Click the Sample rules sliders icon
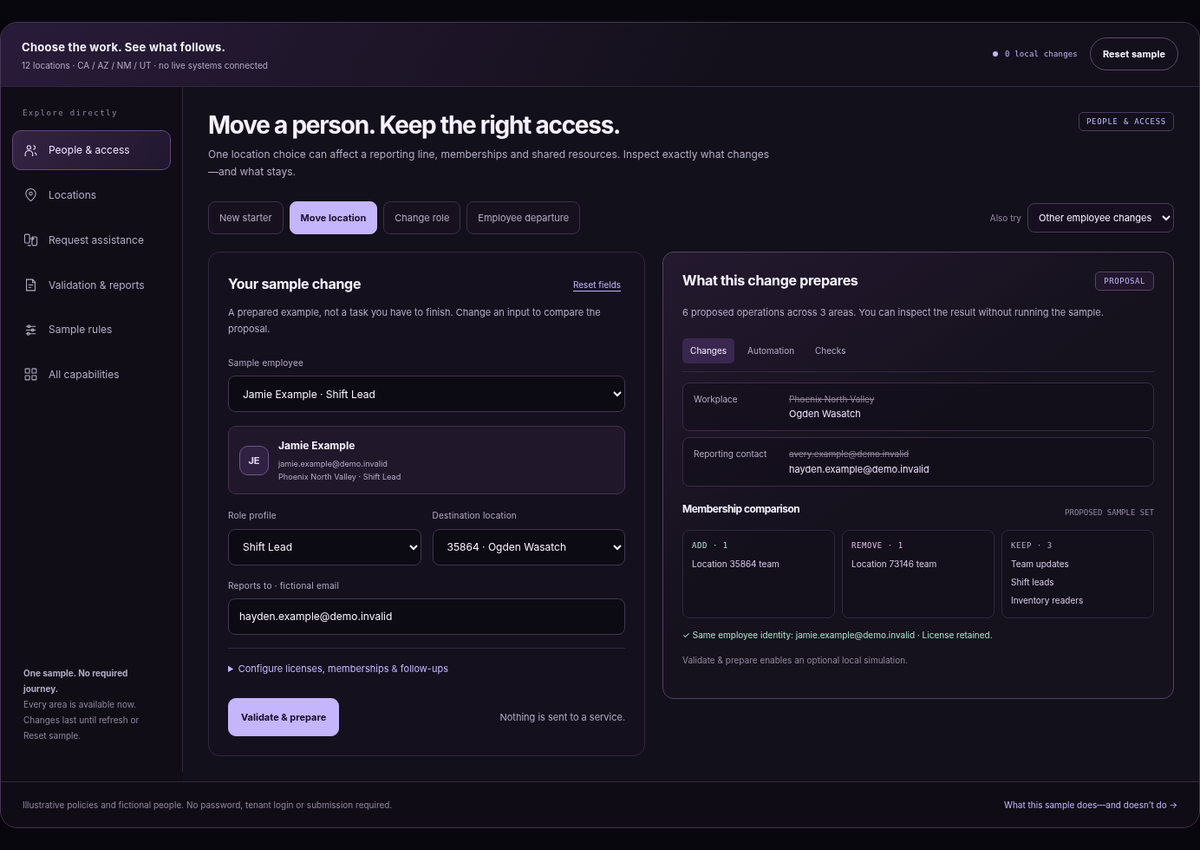 tap(30, 330)
